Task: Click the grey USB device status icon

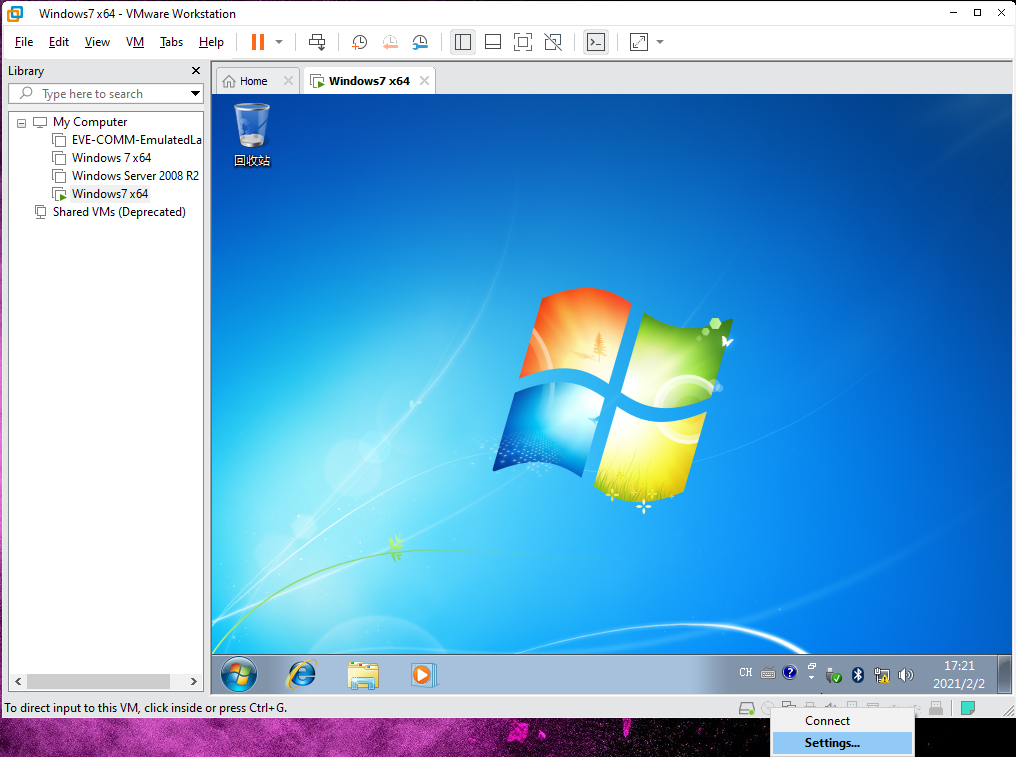Action: click(x=936, y=708)
